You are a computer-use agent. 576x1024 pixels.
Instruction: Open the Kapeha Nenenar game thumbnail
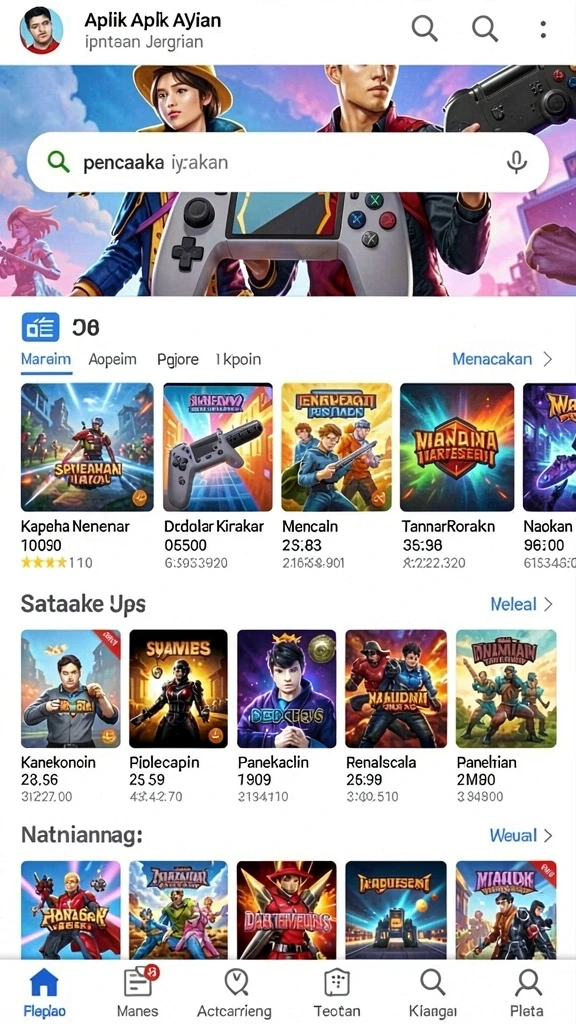(88, 447)
